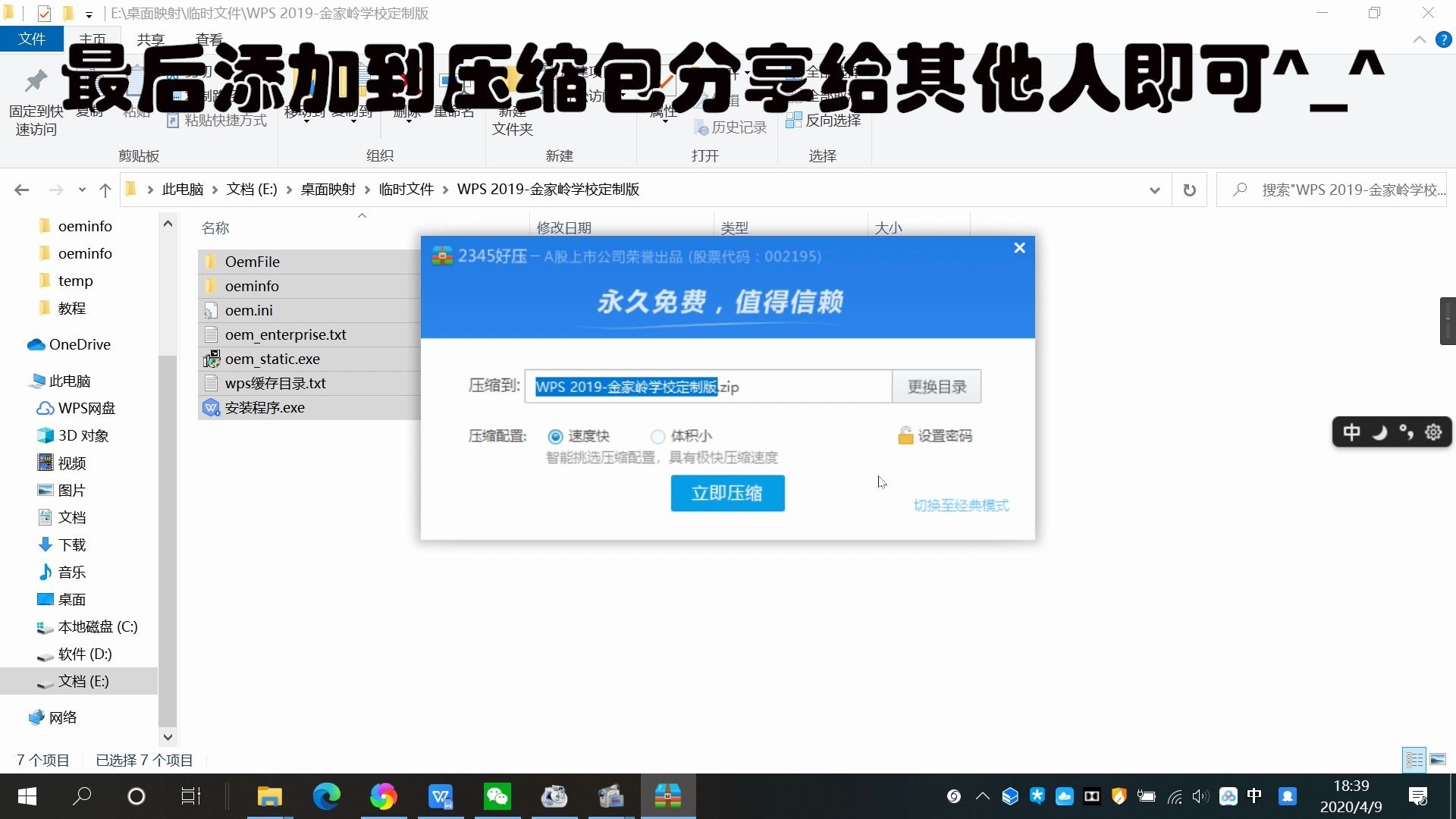1456x819 pixels.
Task: Click 反向选择 in the ribbon
Action: pyautogui.click(x=824, y=121)
